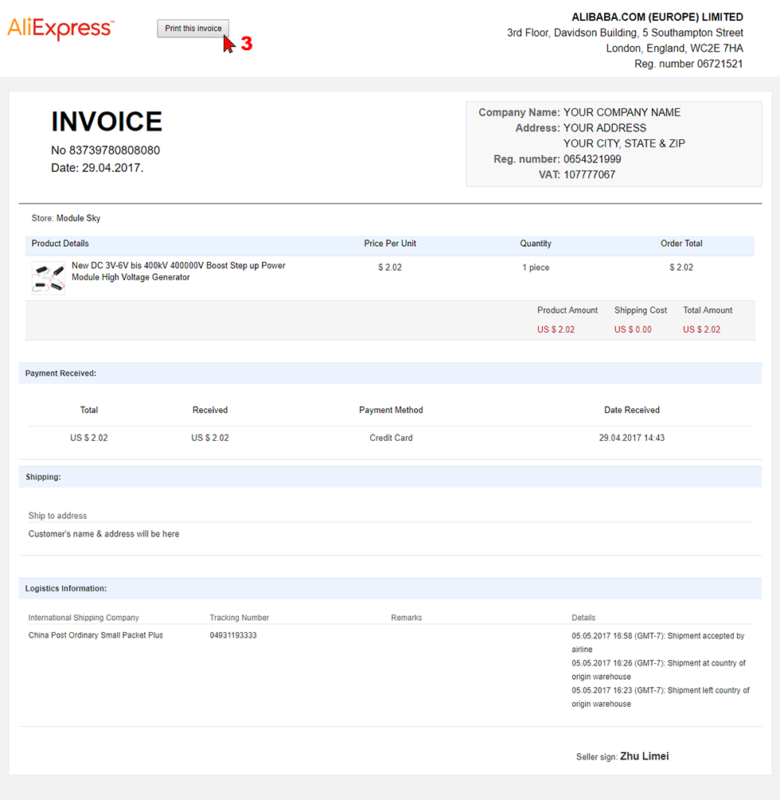Click the Payment Method column header
Screen dimensions: 780x800
click(x=391, y=410)
